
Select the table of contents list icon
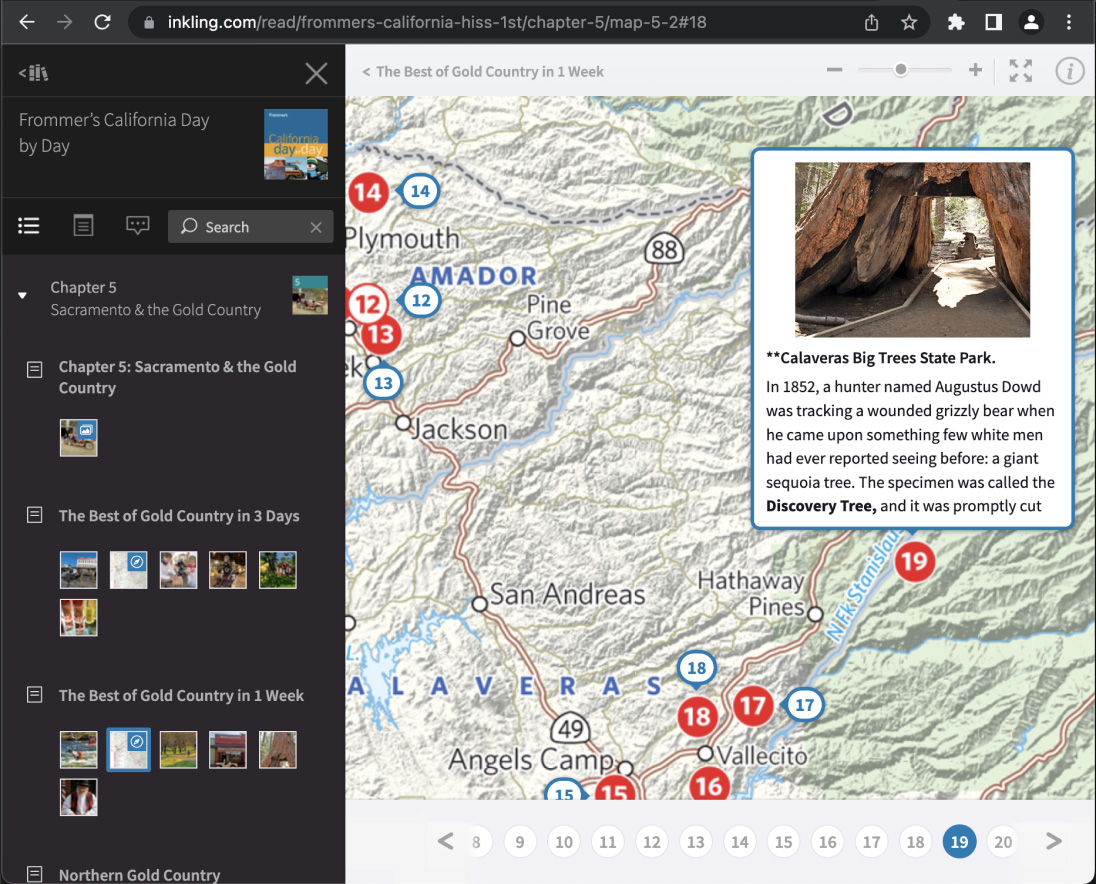(x=29, y=226)
